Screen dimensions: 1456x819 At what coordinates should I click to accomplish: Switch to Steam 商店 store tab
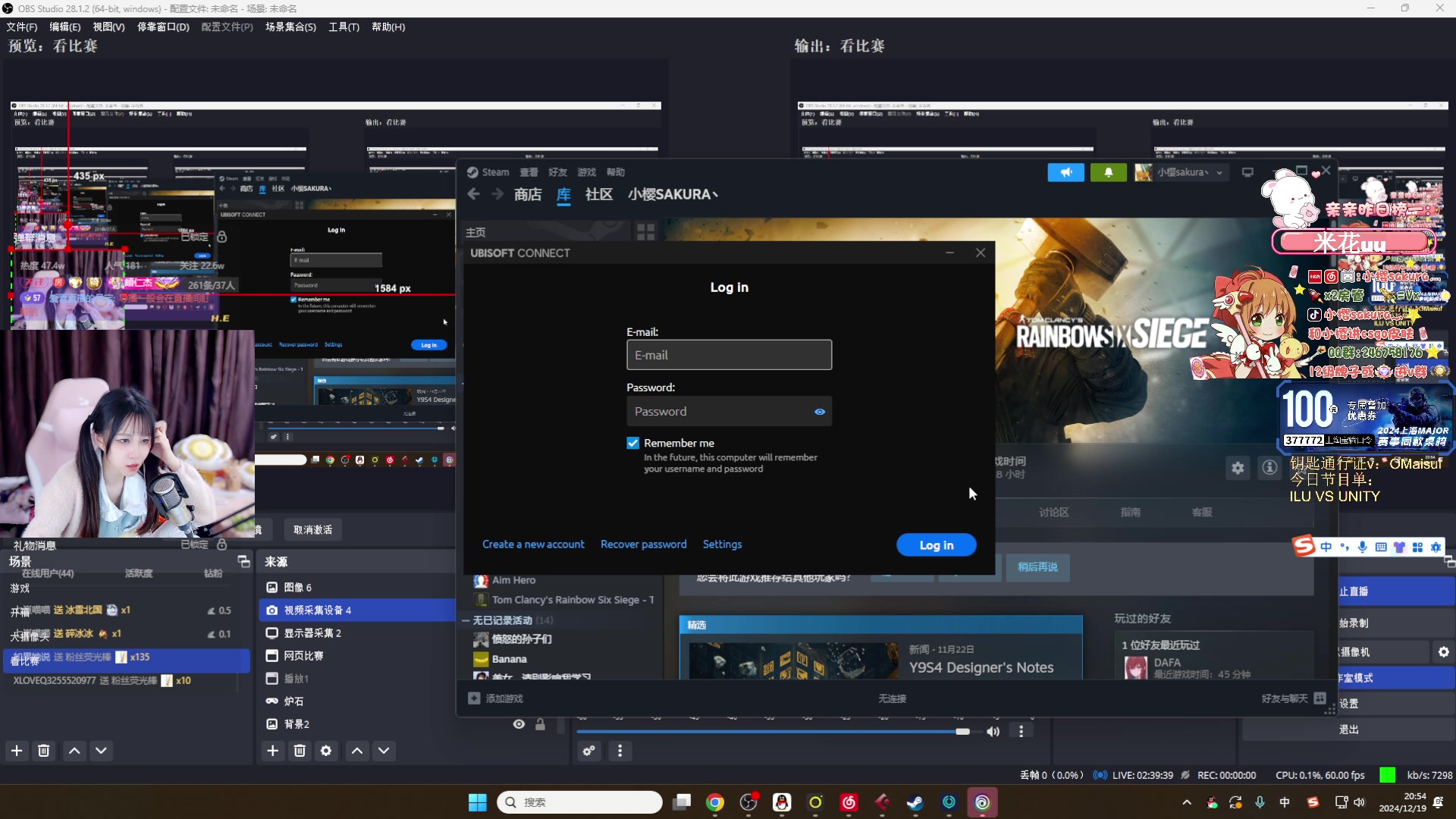tap(528, 195)
